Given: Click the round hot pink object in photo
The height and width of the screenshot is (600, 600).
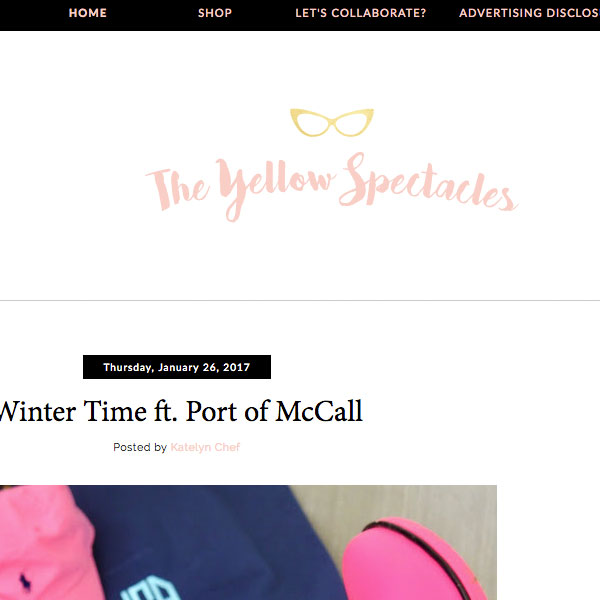Looking at the screenshot, I should (x=413, y=561).
